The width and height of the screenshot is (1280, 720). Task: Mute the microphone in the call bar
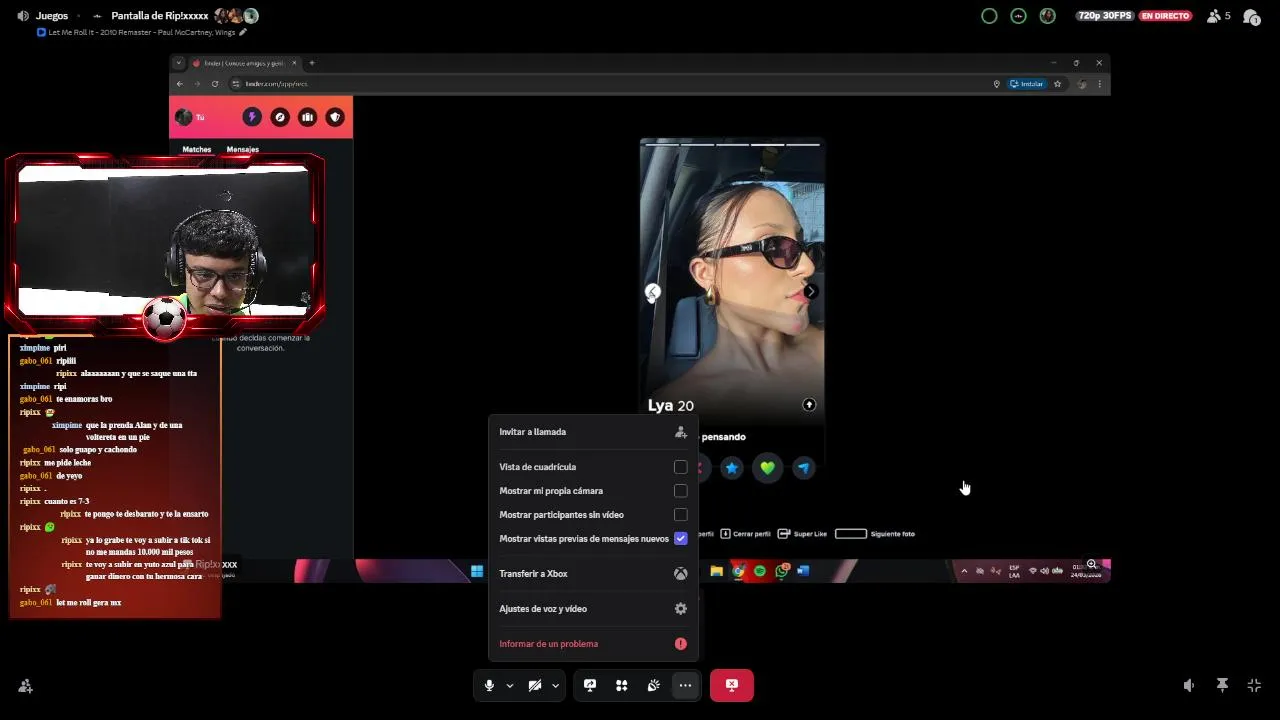489,686
